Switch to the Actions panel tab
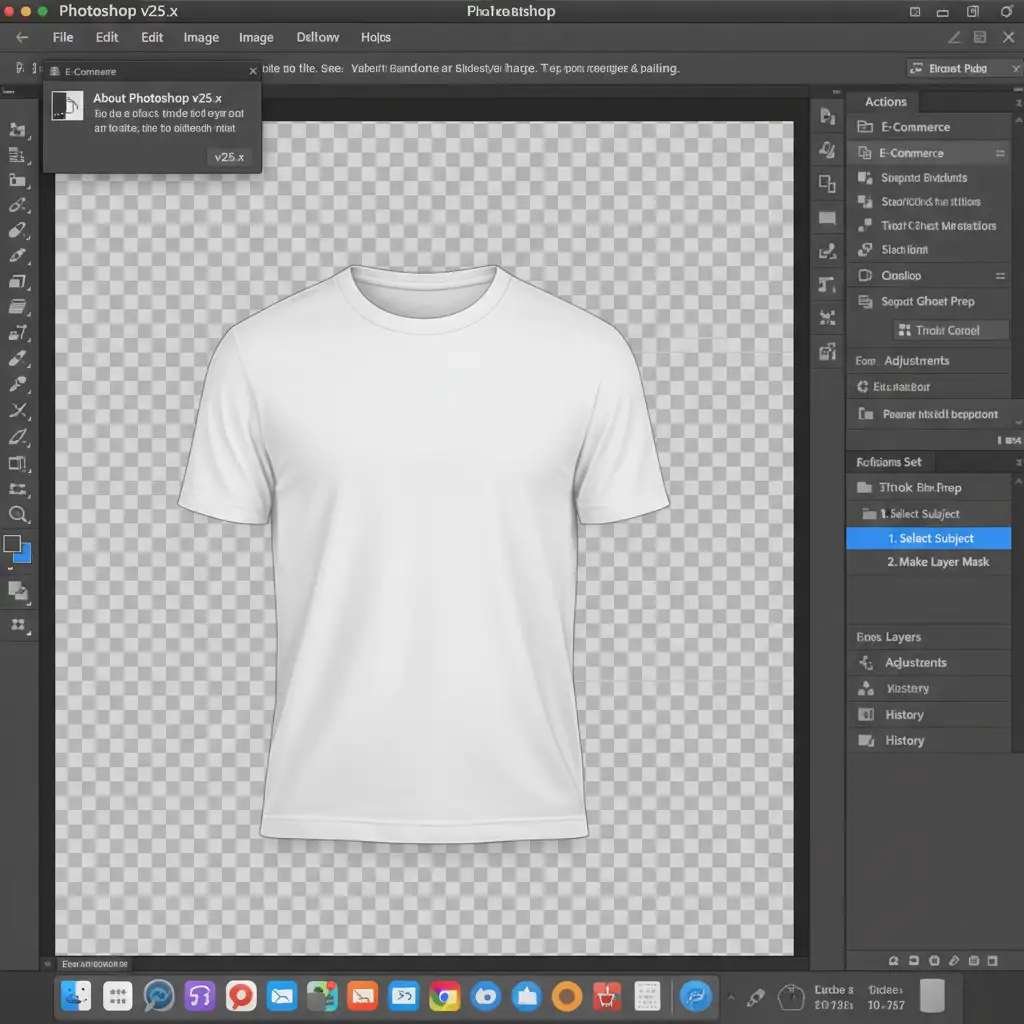This screenshot has height=1024, width=1024. (x=885, y=102)
